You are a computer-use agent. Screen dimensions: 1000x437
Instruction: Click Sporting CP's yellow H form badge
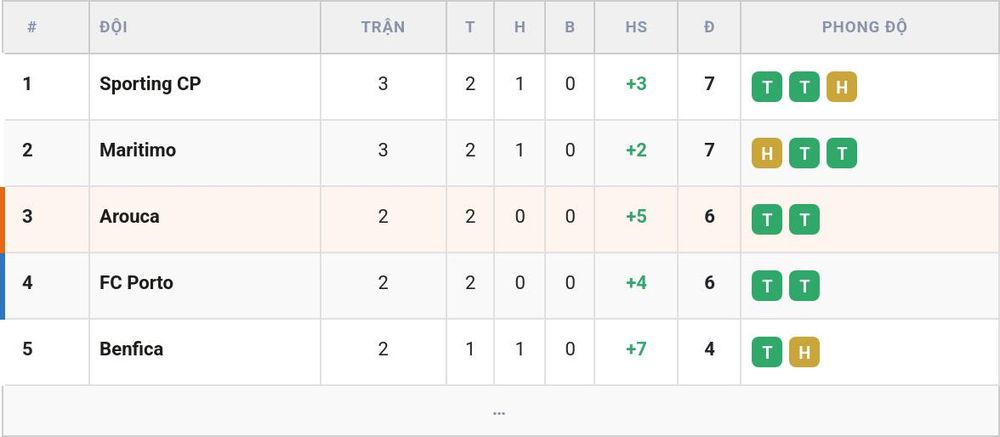(x=841, y=87)
